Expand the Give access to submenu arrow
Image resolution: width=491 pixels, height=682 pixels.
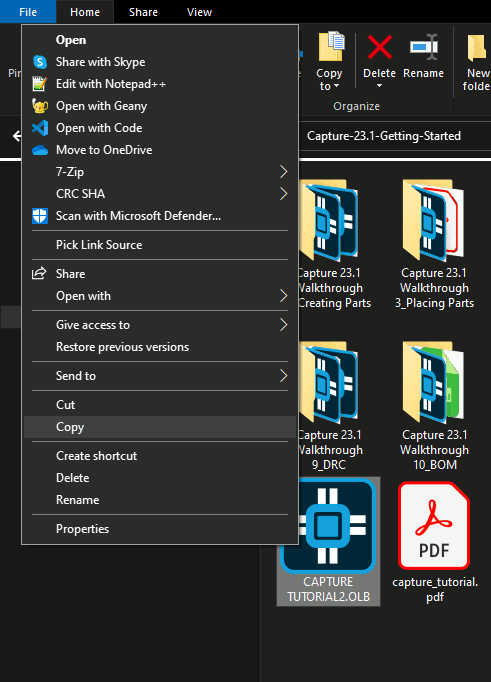pos(284,325)
